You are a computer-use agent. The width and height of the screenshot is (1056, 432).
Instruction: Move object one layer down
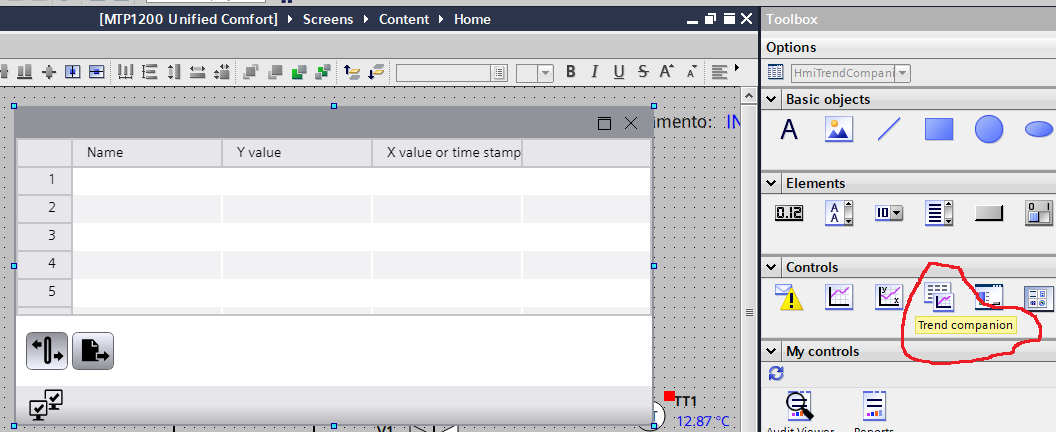(x=376, y=71)
